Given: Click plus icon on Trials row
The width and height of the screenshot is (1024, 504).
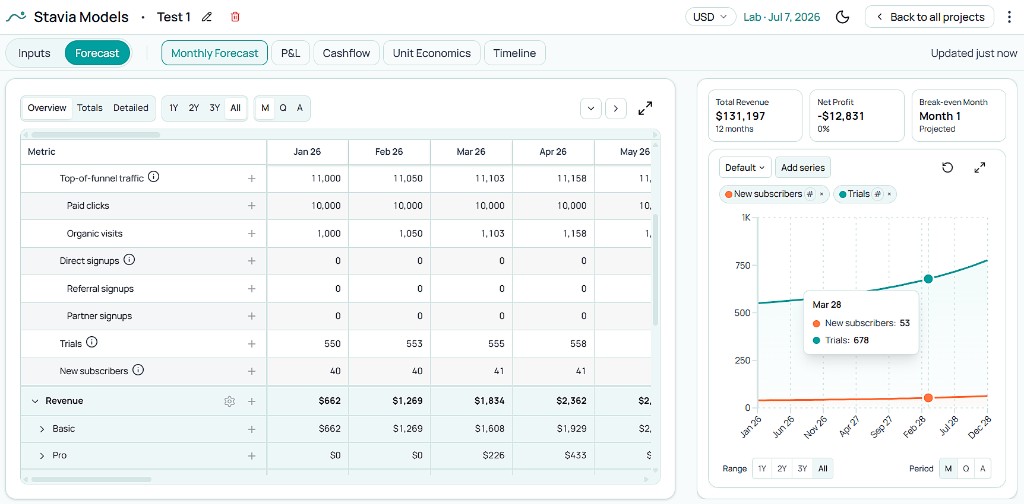Looking at the screenshot, I should [x=251, y=344].
